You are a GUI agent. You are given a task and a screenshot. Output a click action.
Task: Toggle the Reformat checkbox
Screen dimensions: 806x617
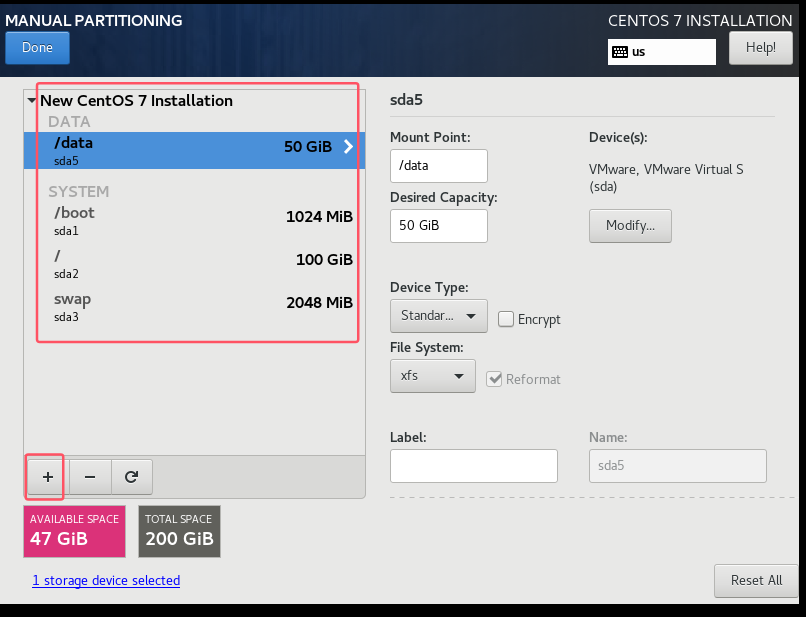494,379
